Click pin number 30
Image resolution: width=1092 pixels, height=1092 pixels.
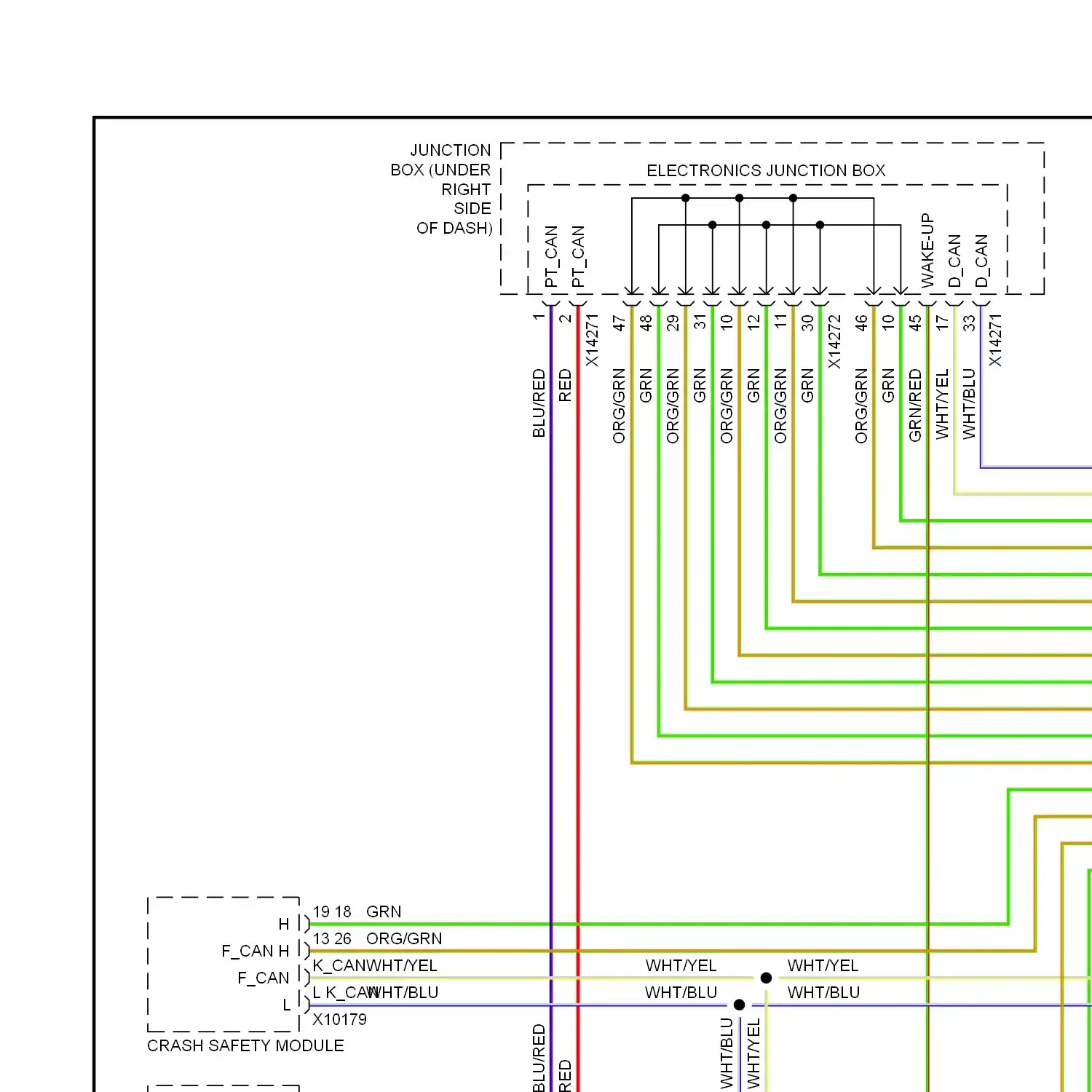[807, 323]
